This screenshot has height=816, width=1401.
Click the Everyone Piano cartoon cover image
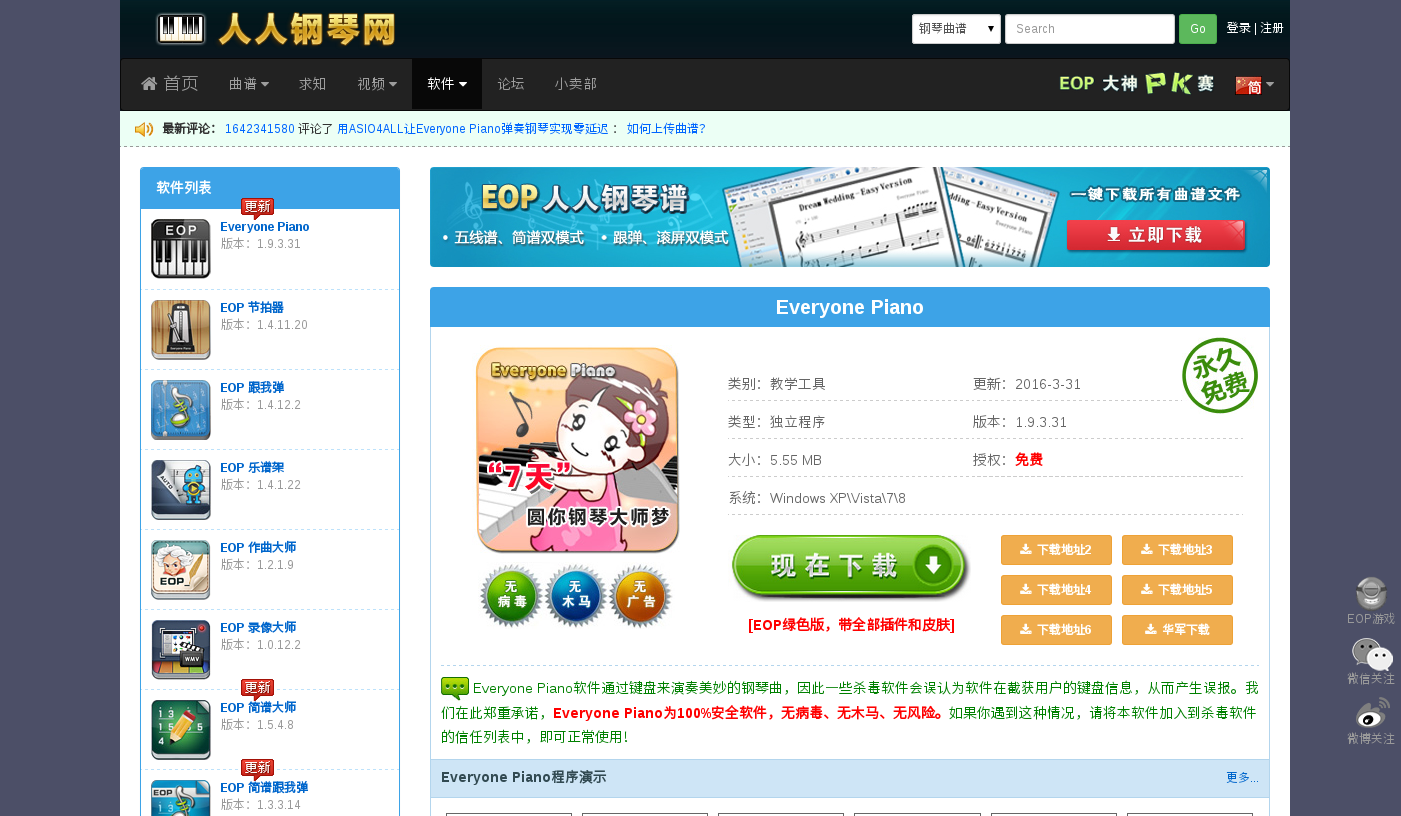point(577,450)
